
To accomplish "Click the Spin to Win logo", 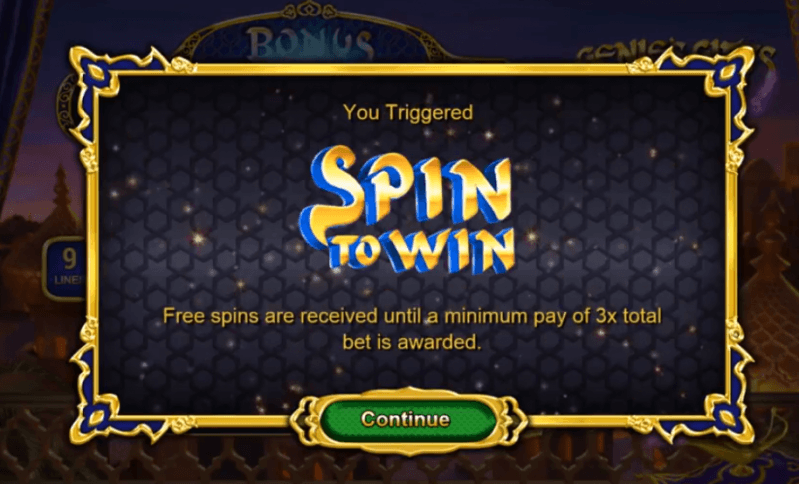I will [407, 208].
